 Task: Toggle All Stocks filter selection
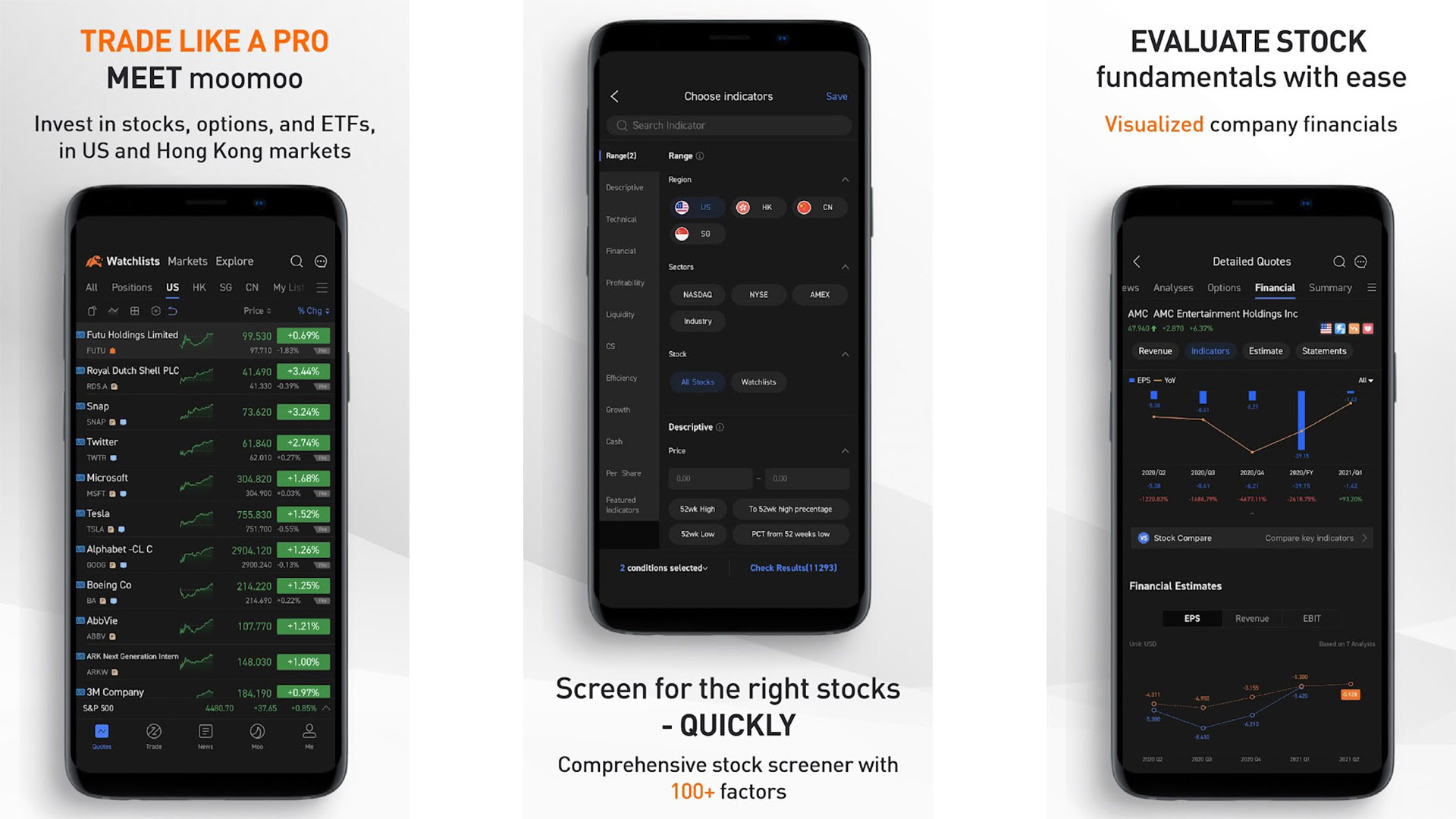(x=696, y=382)
